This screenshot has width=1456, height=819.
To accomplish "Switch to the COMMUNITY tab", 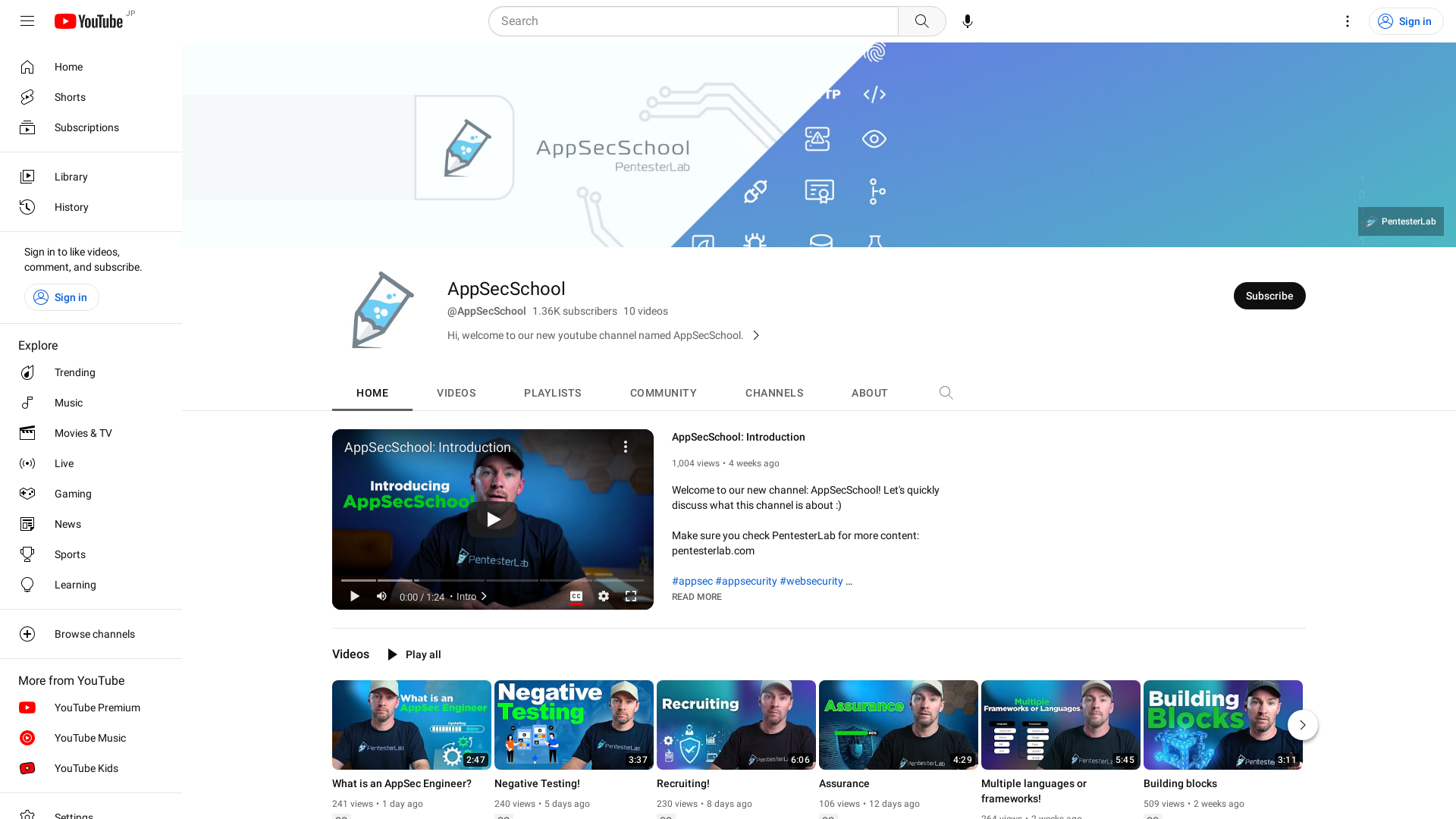I will [664, 393].
